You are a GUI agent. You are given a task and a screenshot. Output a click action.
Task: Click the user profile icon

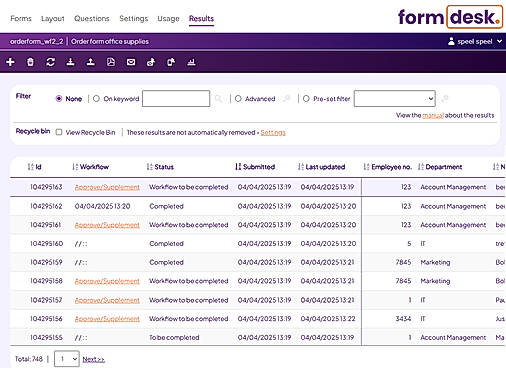click(451, 41)
